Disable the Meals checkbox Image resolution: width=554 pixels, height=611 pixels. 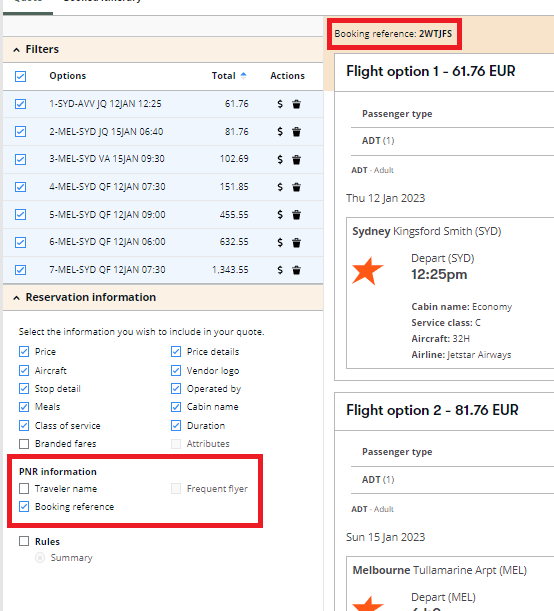tap(24, 407)
